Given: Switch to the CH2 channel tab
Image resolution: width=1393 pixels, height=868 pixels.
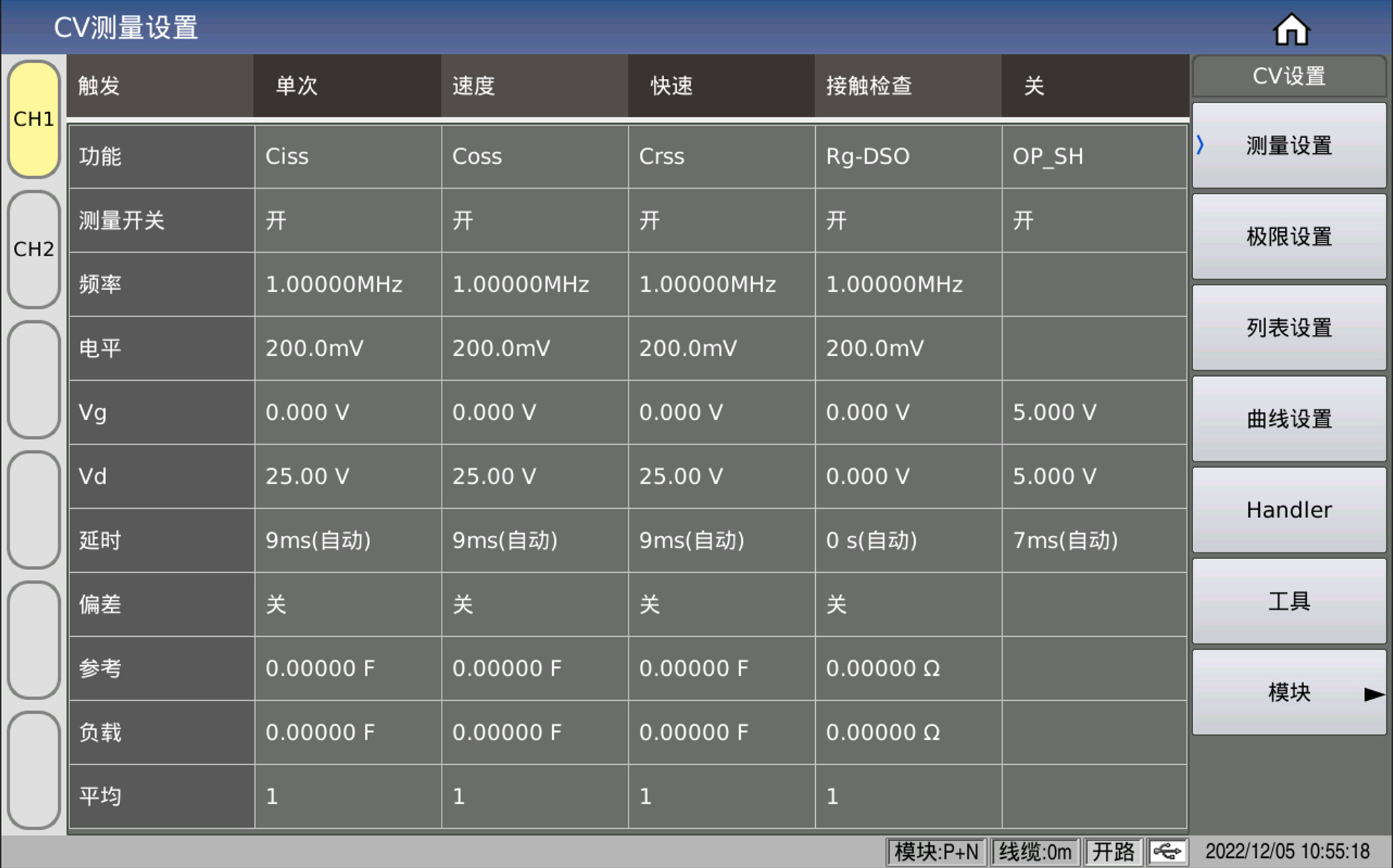Looking at the screenshot, I should pos(33,249).
